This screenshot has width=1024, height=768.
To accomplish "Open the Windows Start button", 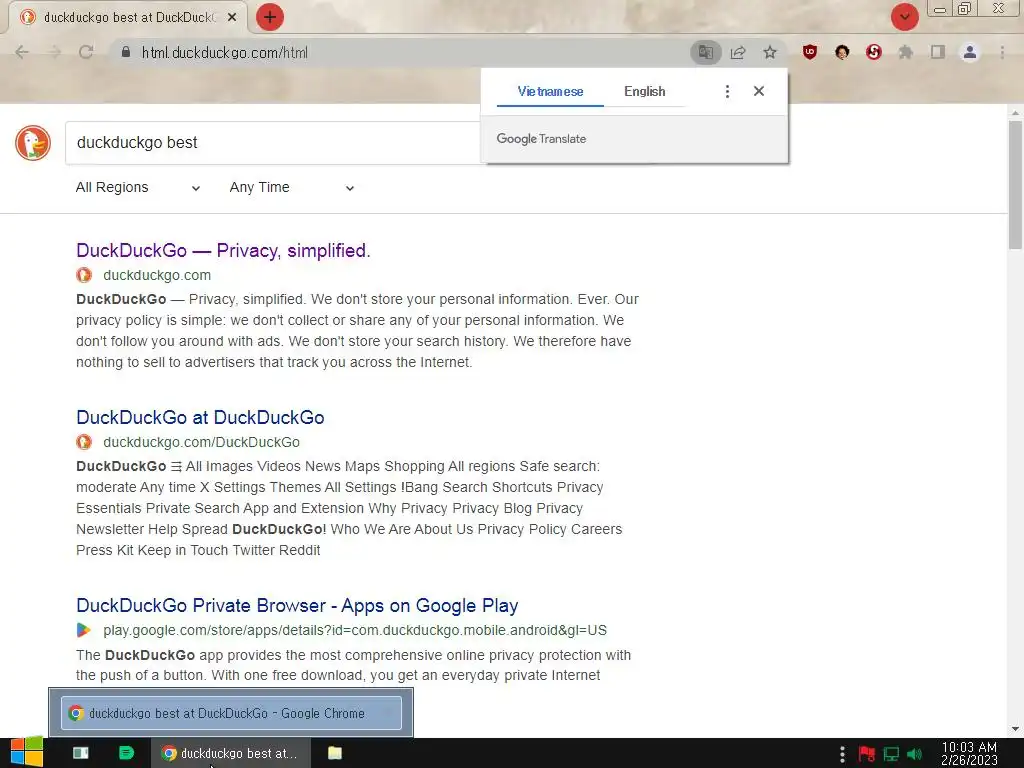I will (26, 753).
